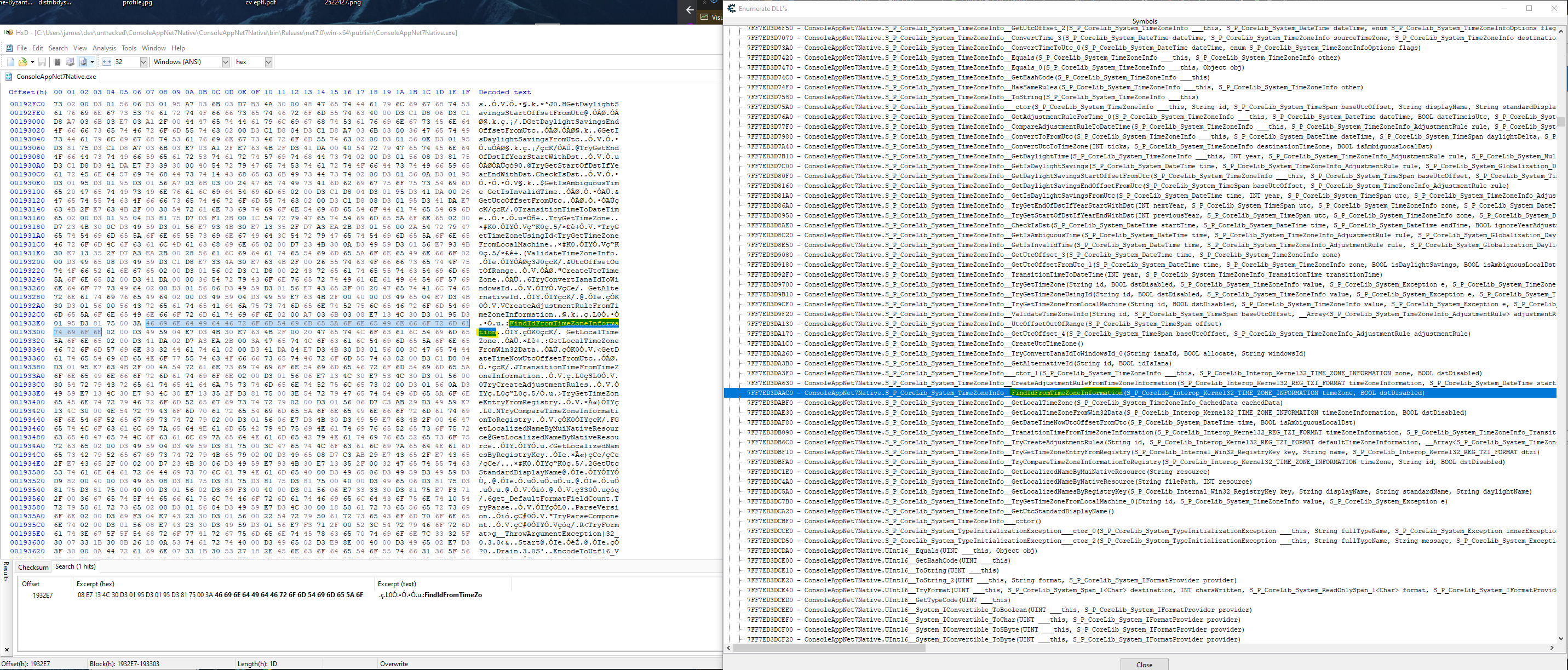Open the Windows (ANSI) charset dropdown
Viewport: 1568px width, 670px height.
point(225,62)
